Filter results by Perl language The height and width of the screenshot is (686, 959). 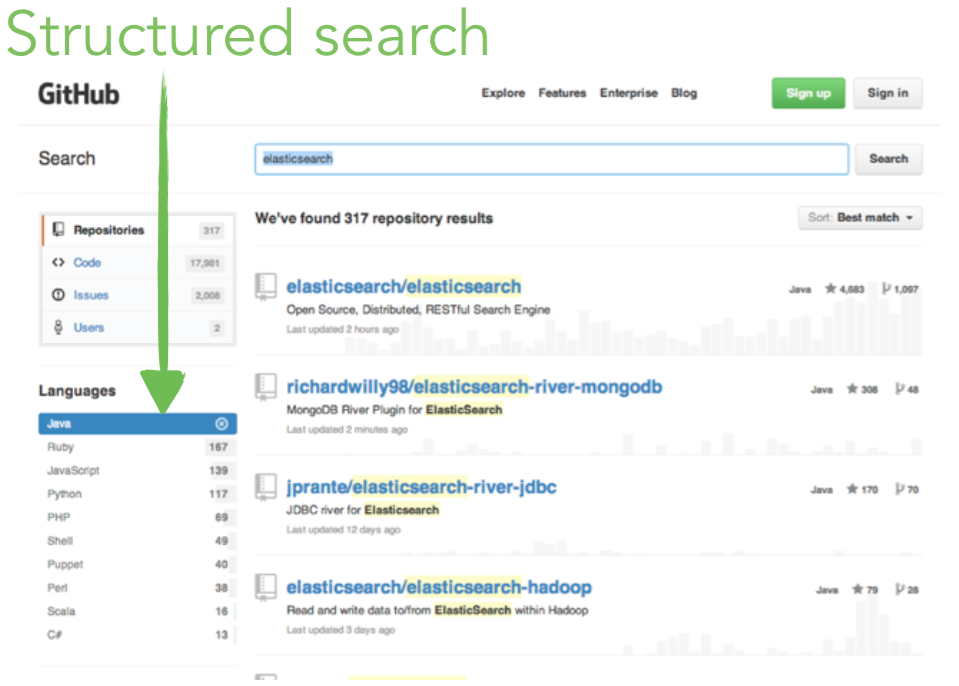click(138, 588)
